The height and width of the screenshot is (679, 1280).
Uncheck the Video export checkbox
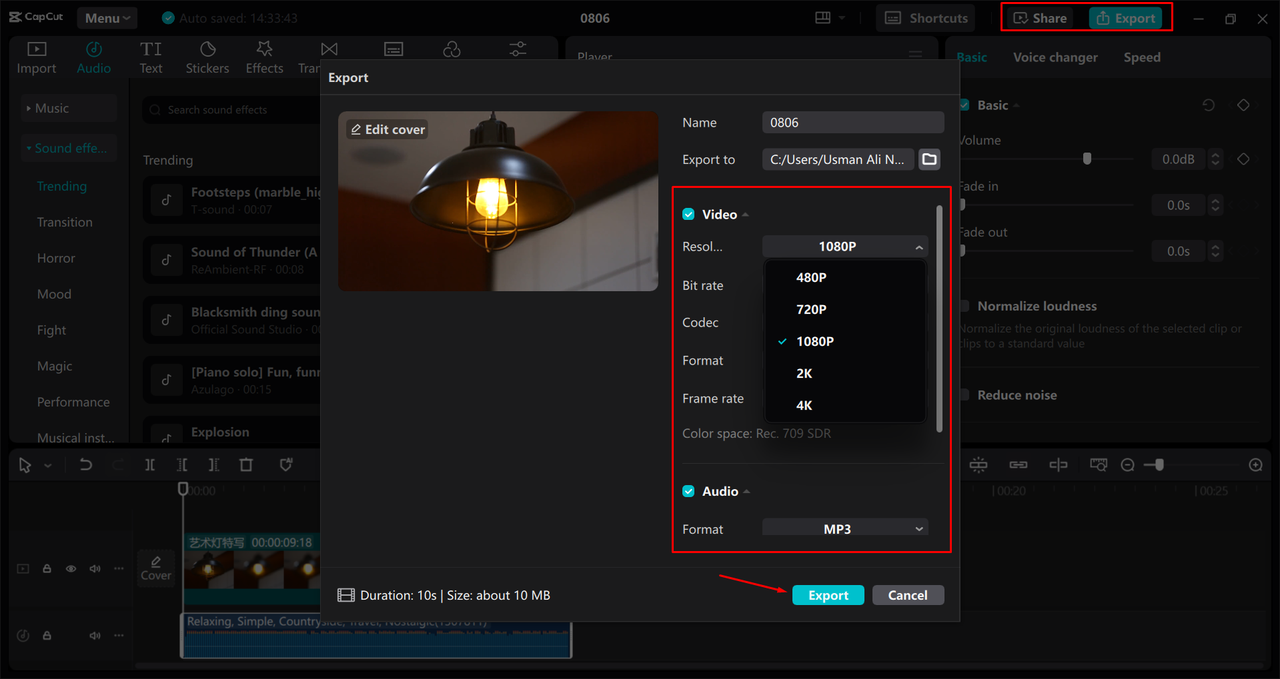[688, 214]
